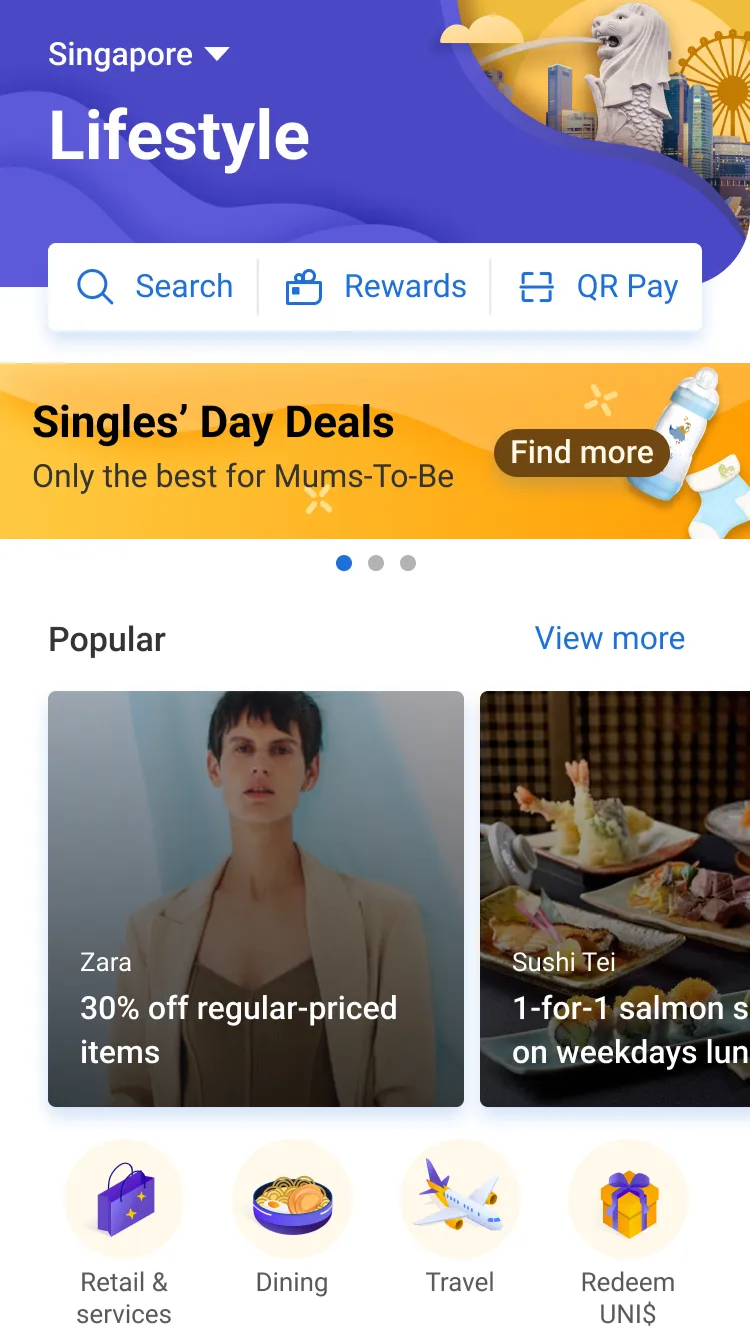Switch to the second banner dot

[x=376, y=563]
